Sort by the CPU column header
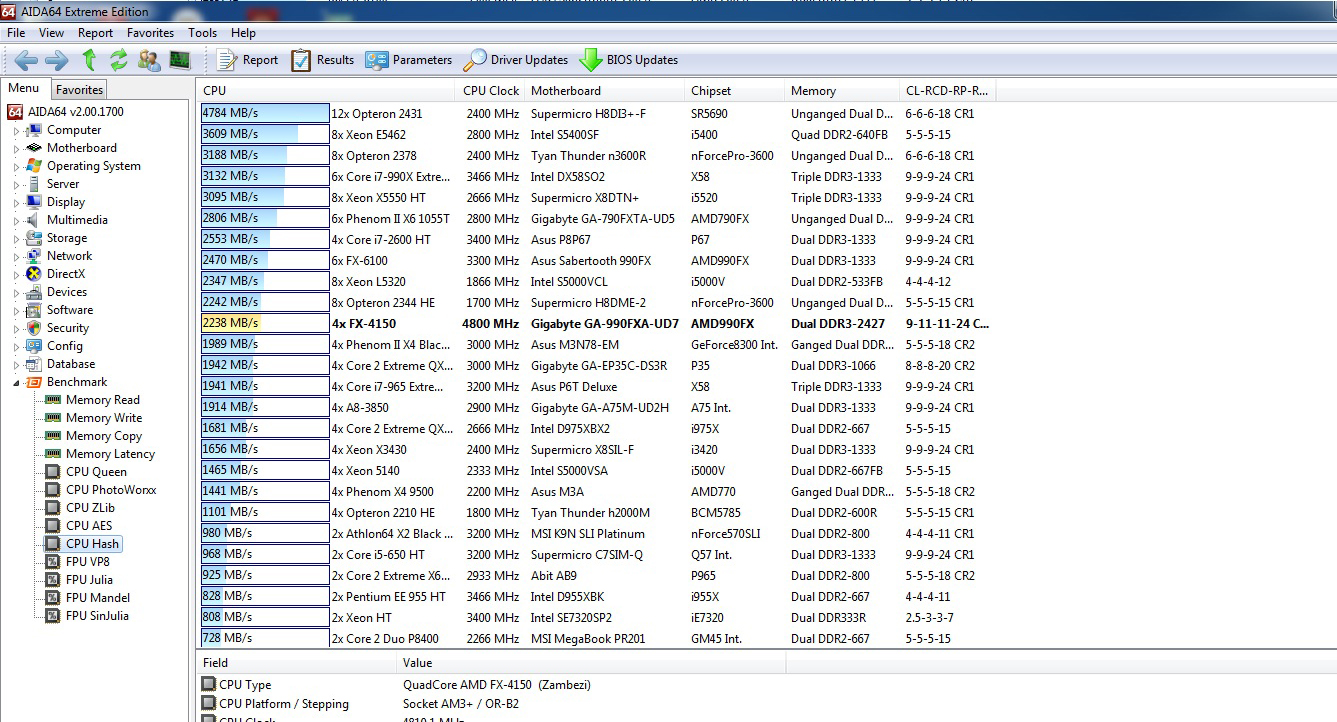The width and height of the screenshot is (1337, 722). [328, 91]
